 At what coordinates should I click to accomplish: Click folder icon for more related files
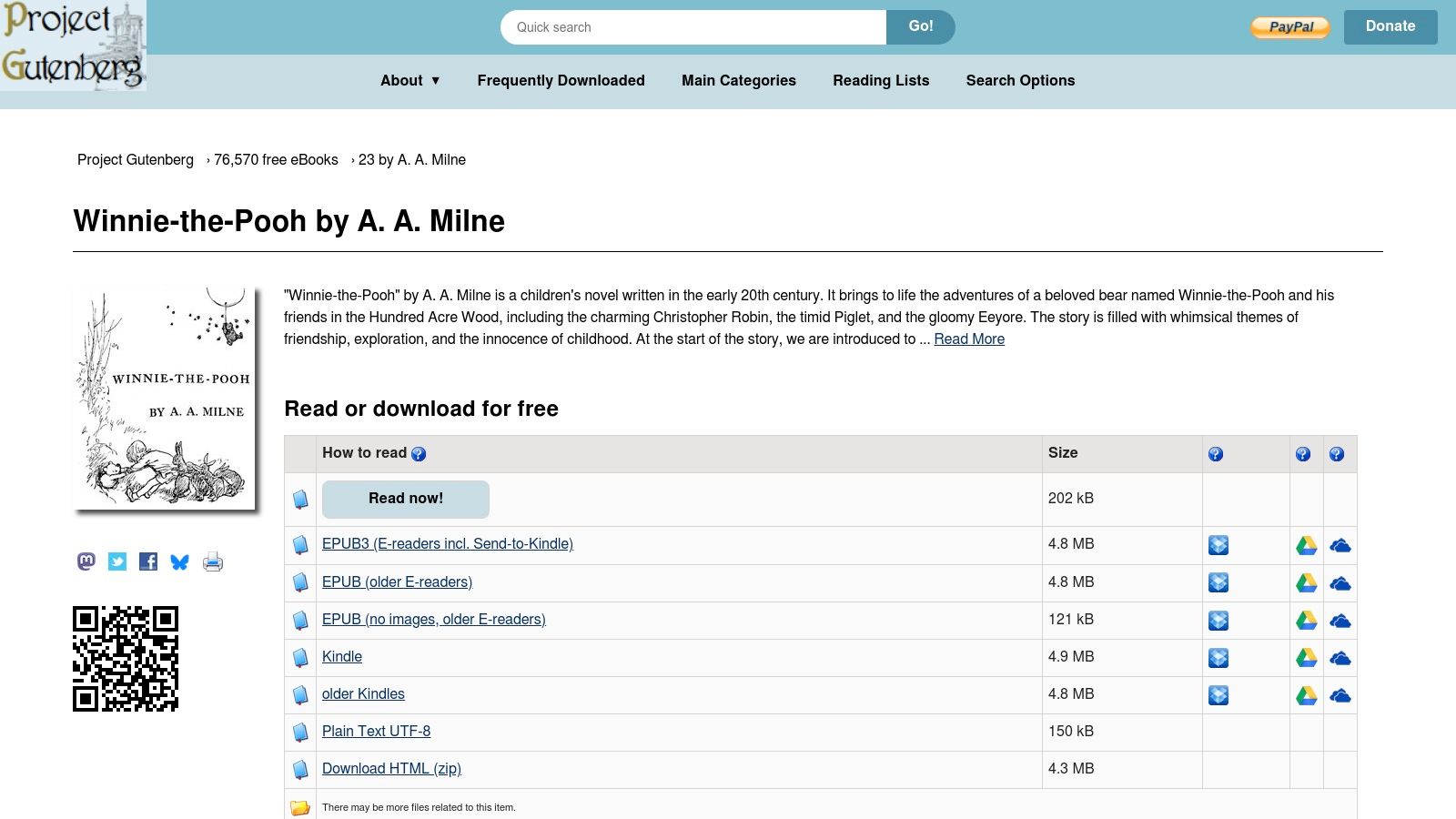point(300,807)
